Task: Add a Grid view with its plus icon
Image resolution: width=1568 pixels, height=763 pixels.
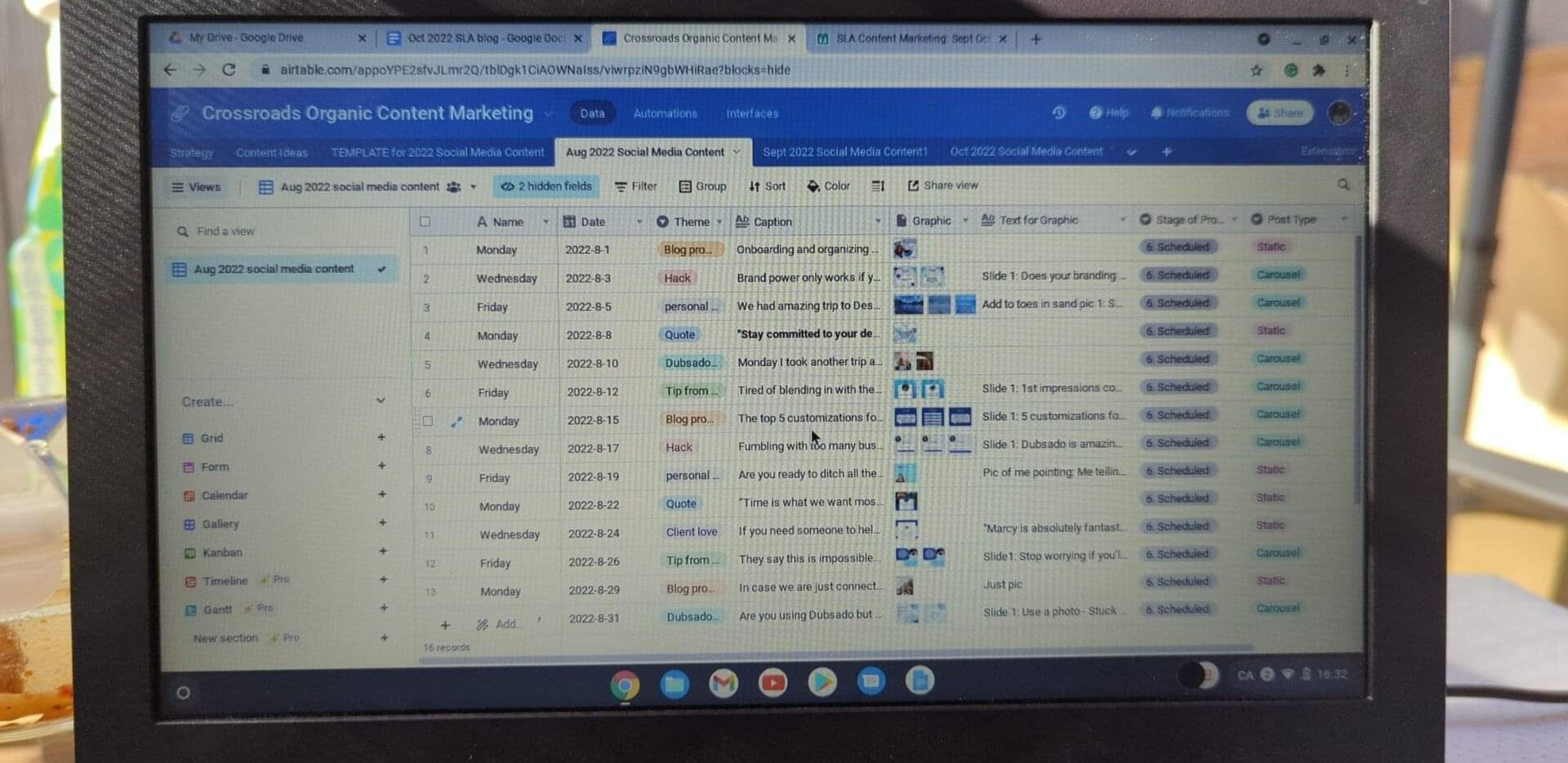Action: click(381, 438)
